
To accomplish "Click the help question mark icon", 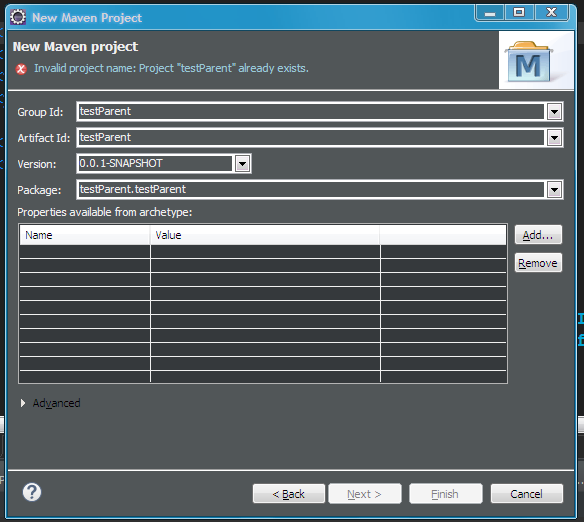I will click(x=32, y=492).
